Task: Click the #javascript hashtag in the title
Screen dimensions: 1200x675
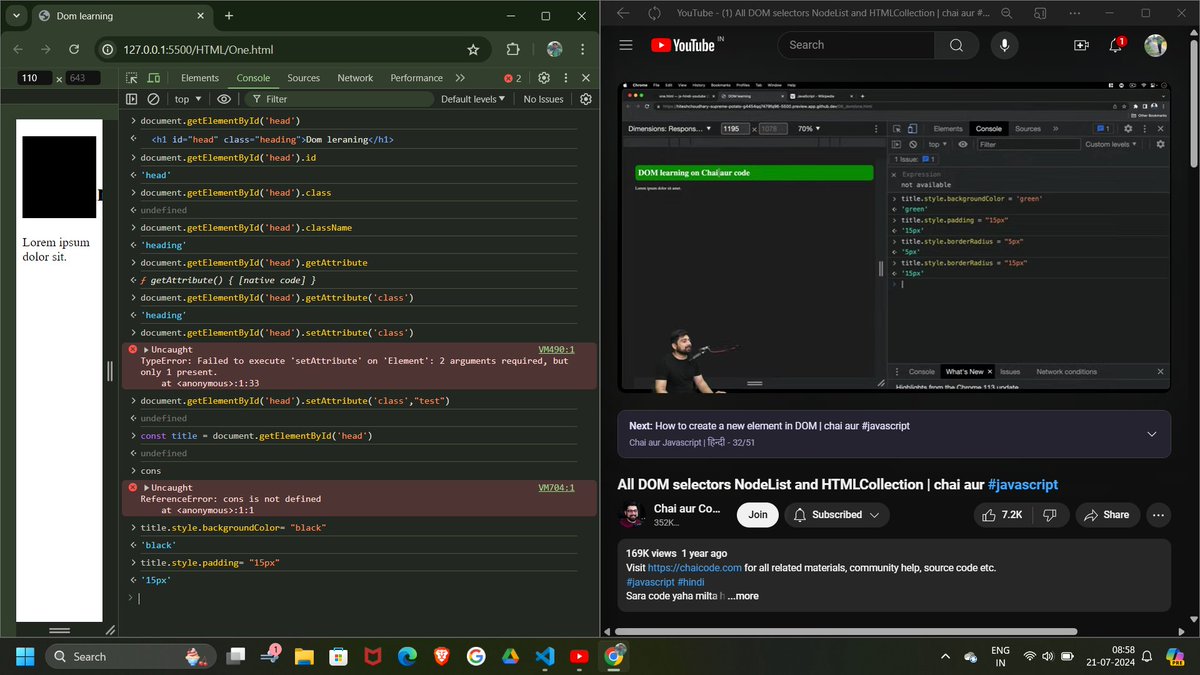Action: point(1022,484)
